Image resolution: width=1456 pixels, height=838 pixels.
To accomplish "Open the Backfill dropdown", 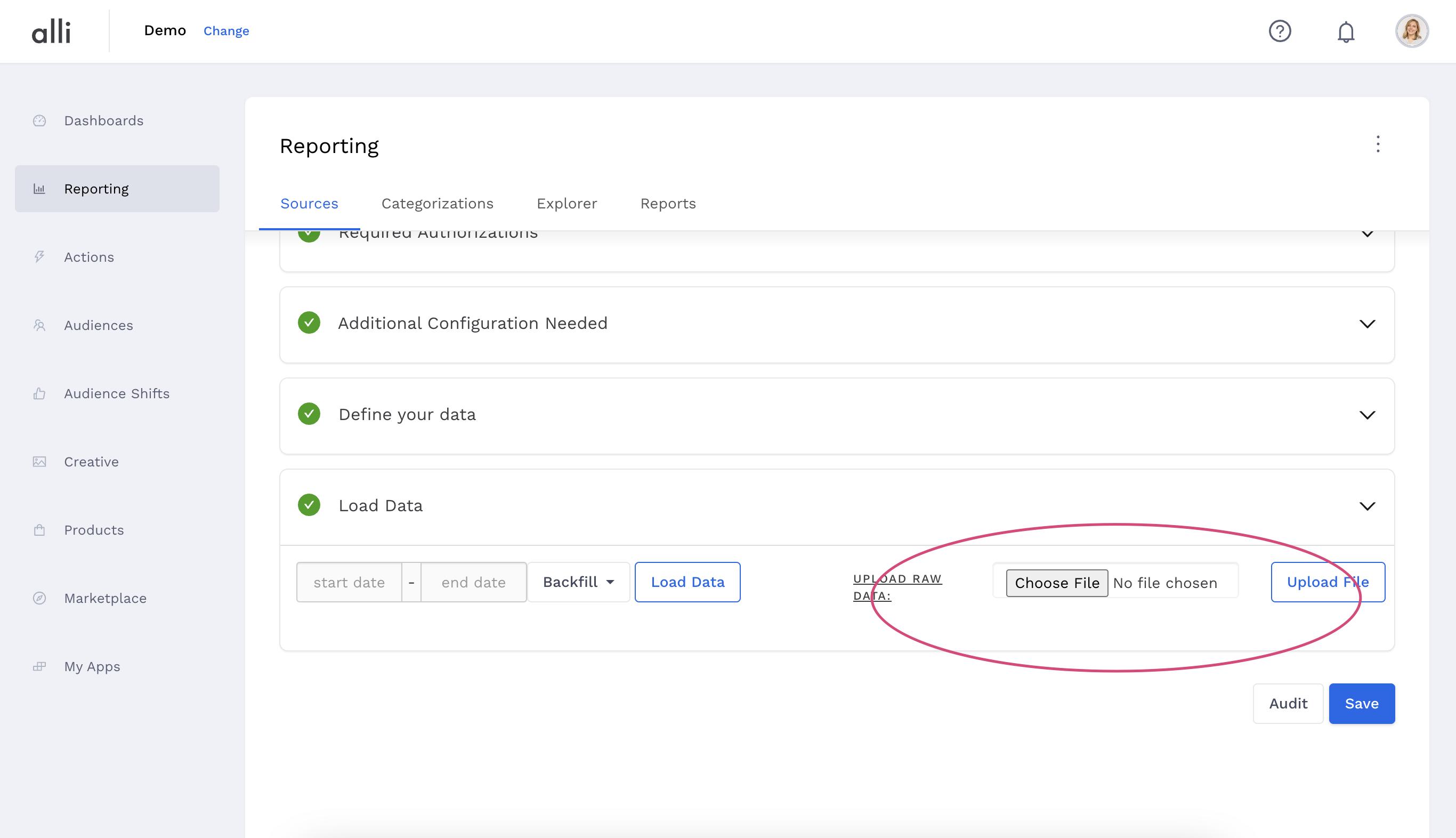I will 578,582.
